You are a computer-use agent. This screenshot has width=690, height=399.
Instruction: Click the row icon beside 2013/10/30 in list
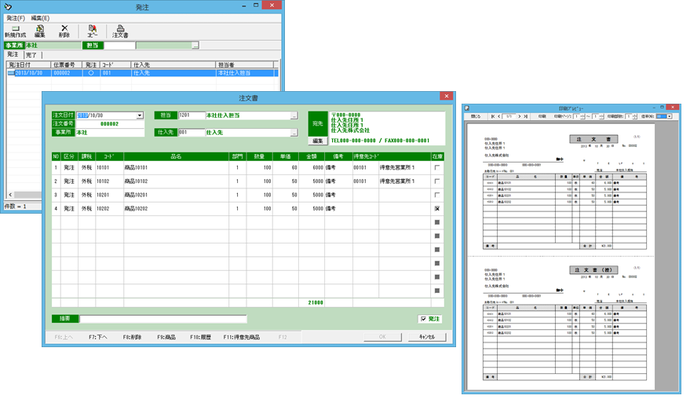(x=11, y=73)
